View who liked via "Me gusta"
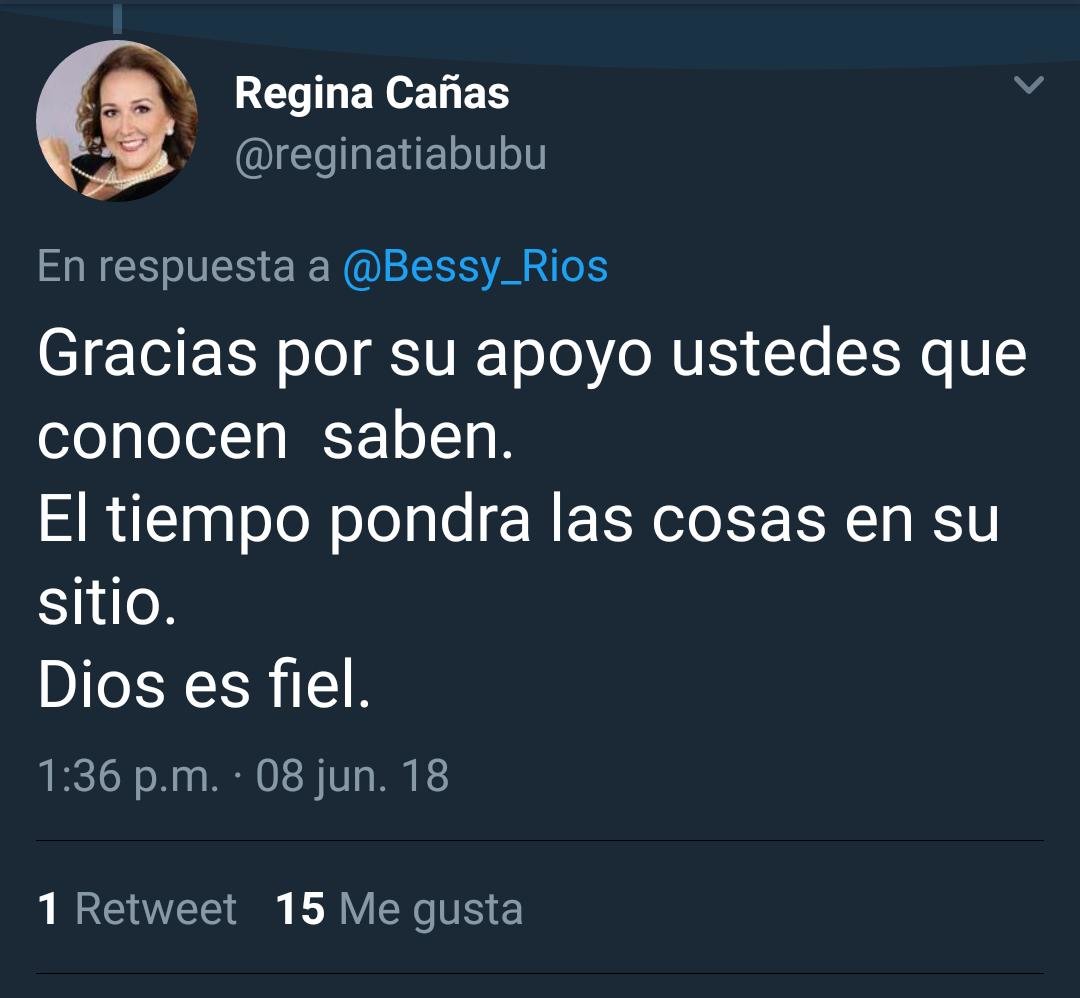Image resolution: width=1080 pixels, height=998 pixels. [431, 909]
